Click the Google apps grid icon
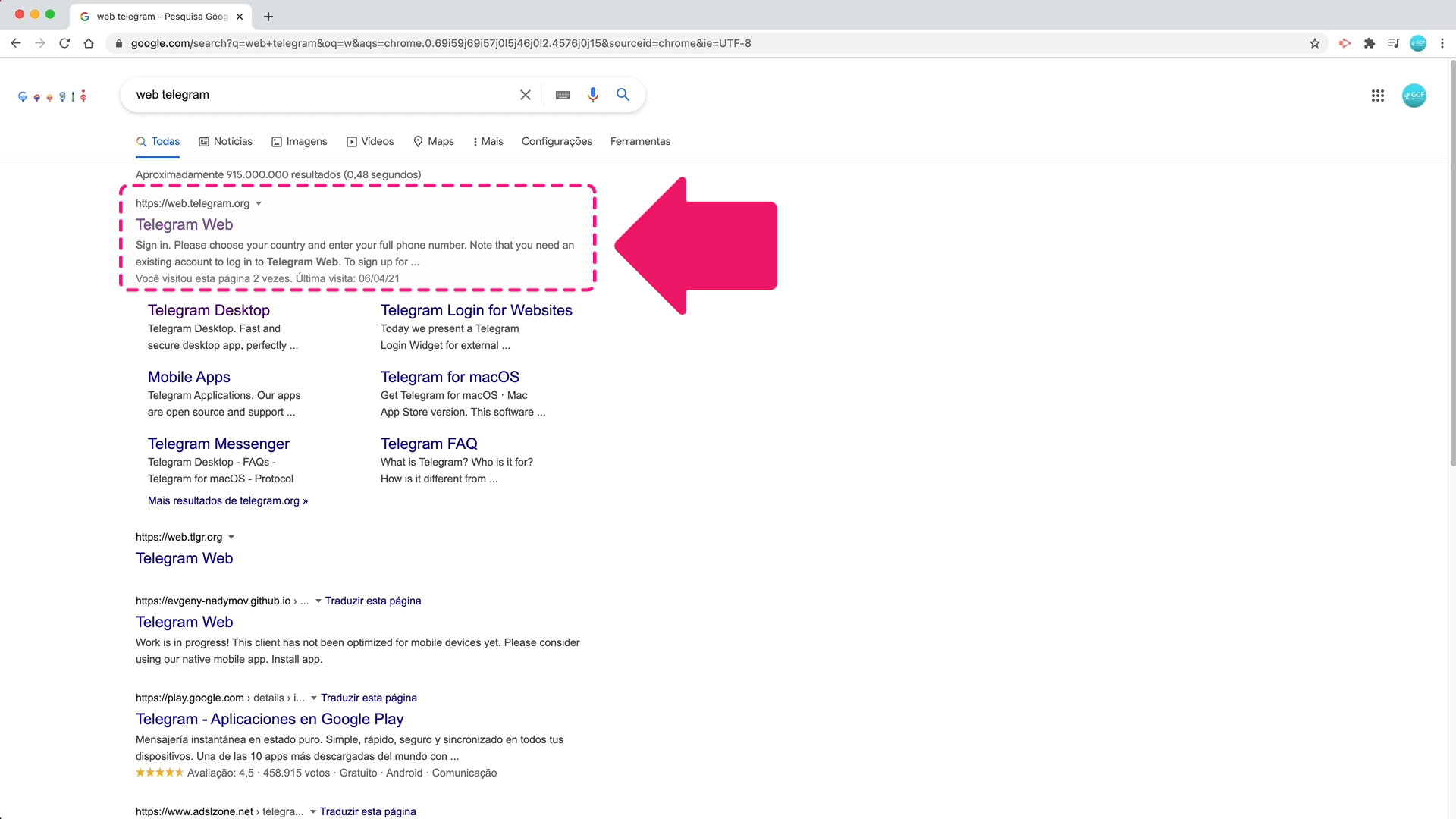This screenshot has width=1456, height=819. click(1378, 95)
